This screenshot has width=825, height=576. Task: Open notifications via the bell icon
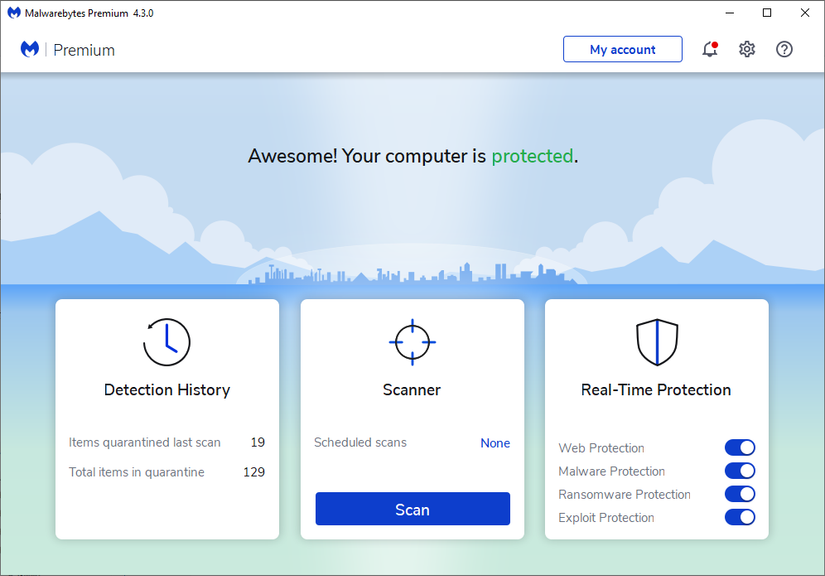coord(709,49)
